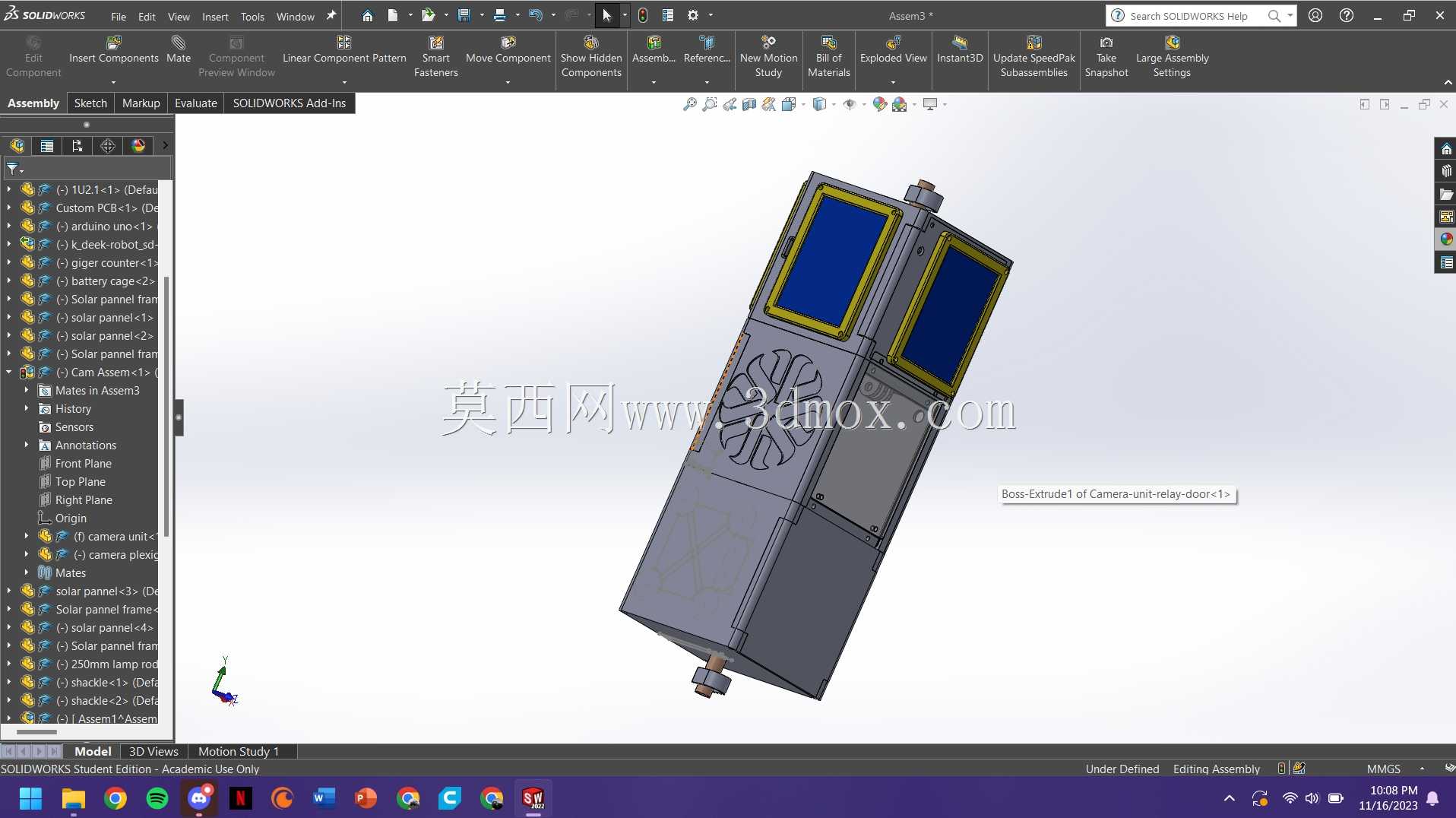Screen dimensions: 1456x818
Task: Collapse the Cam Assem<1> tree node
Action: pos(9,373)
